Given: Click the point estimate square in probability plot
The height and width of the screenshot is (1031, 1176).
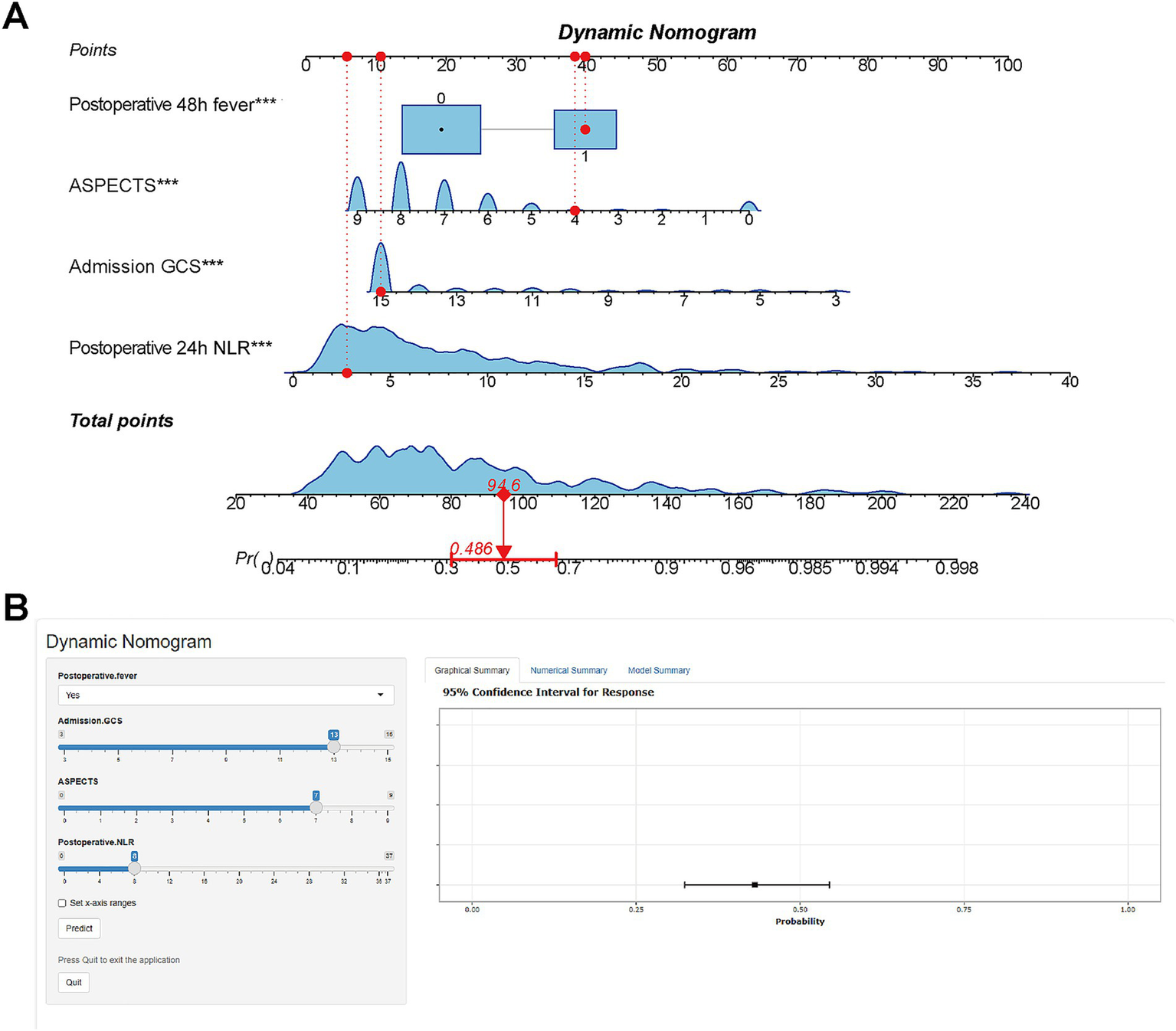Looking at the screenshot, I should (755, 885).
